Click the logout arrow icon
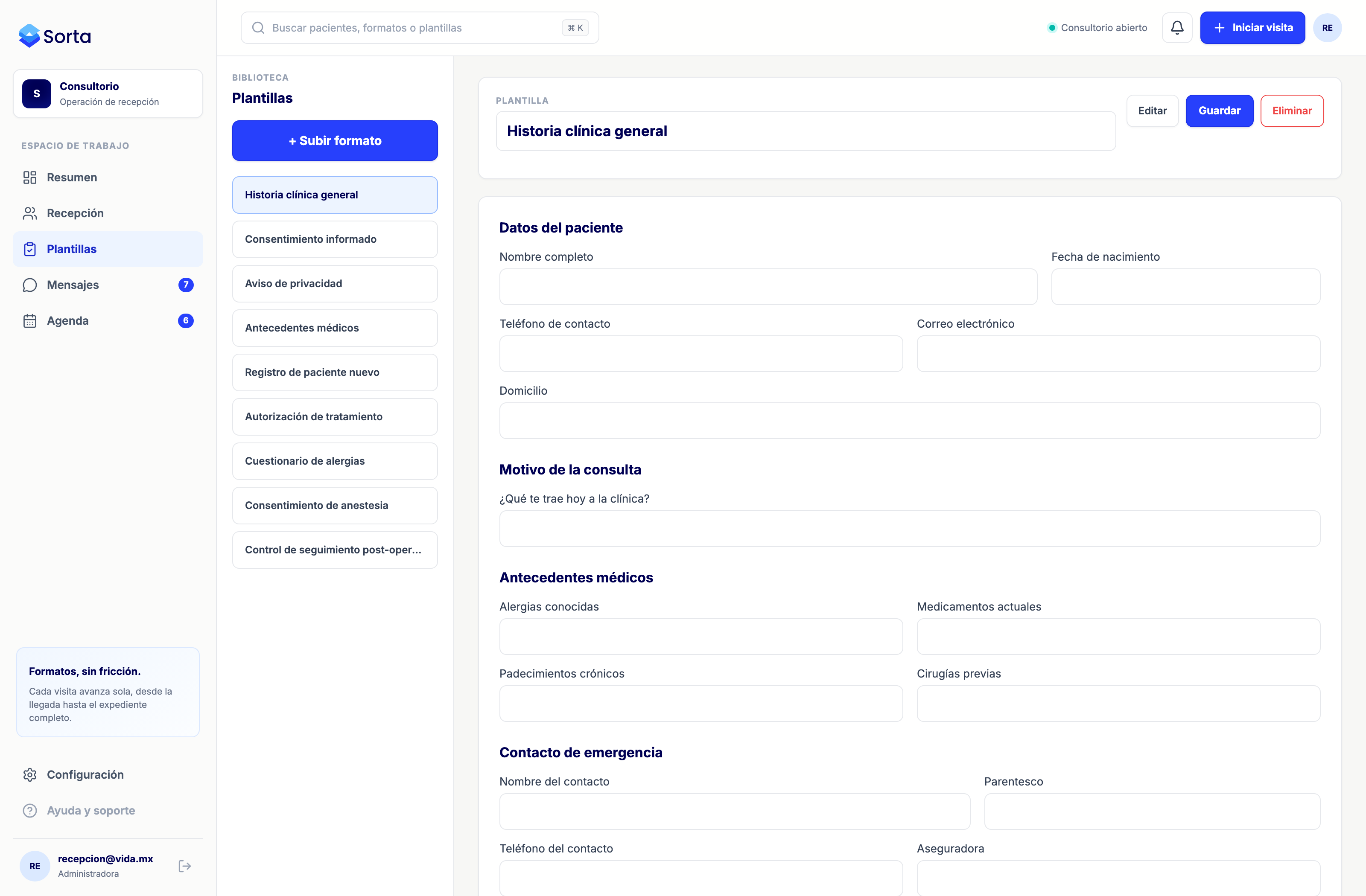 click(x=185, y=866)
